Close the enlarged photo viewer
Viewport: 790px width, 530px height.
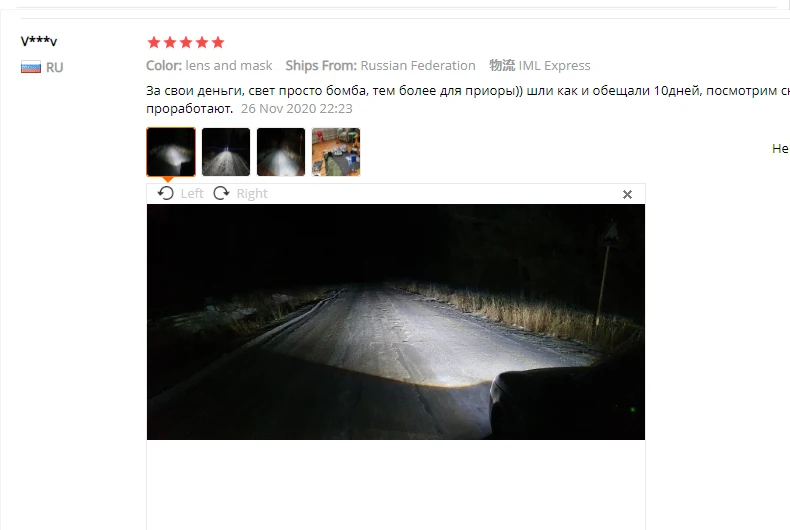pyautogui.click(x=627, y=194)
